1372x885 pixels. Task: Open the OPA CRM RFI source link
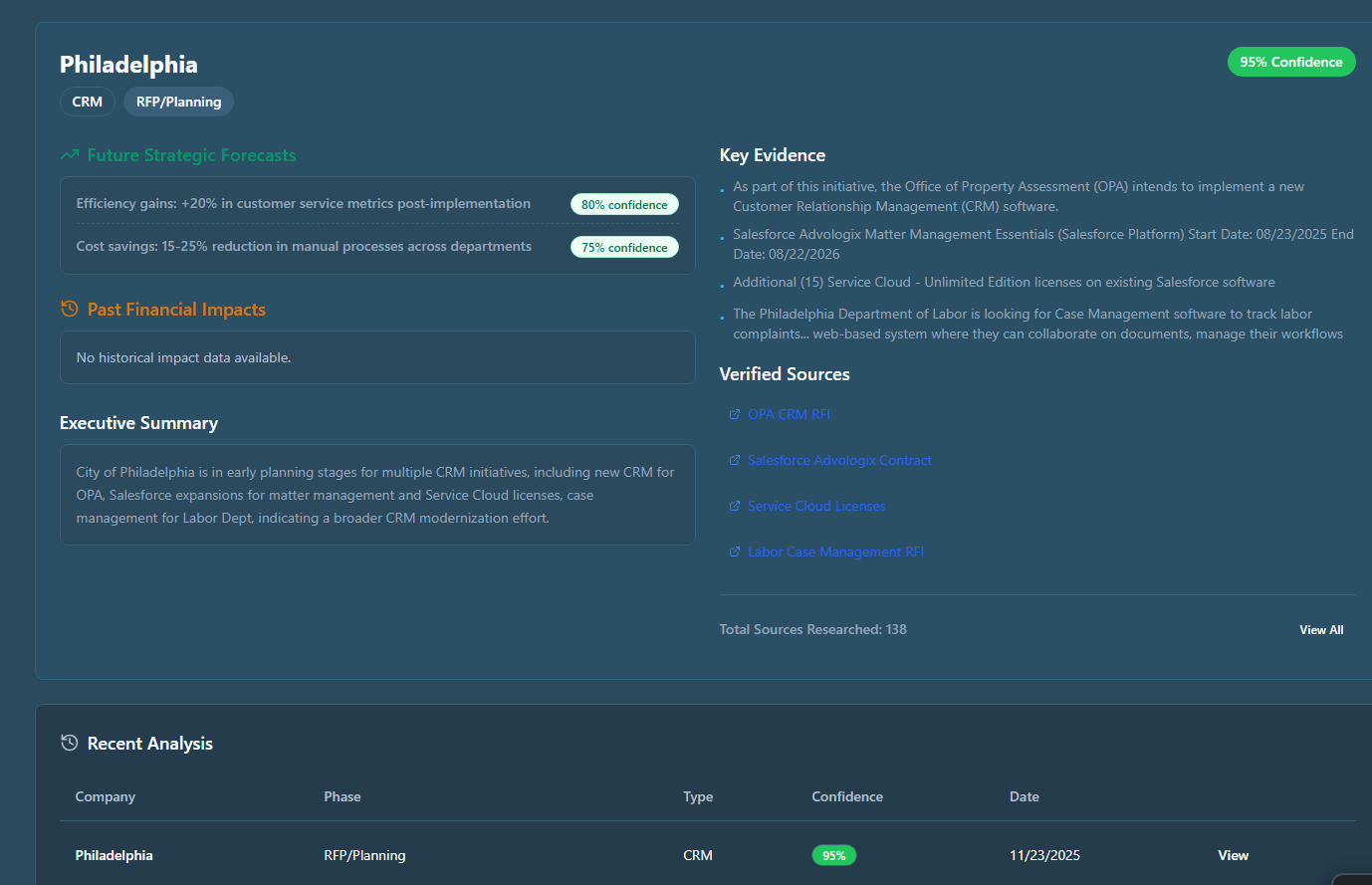point(789,415)
